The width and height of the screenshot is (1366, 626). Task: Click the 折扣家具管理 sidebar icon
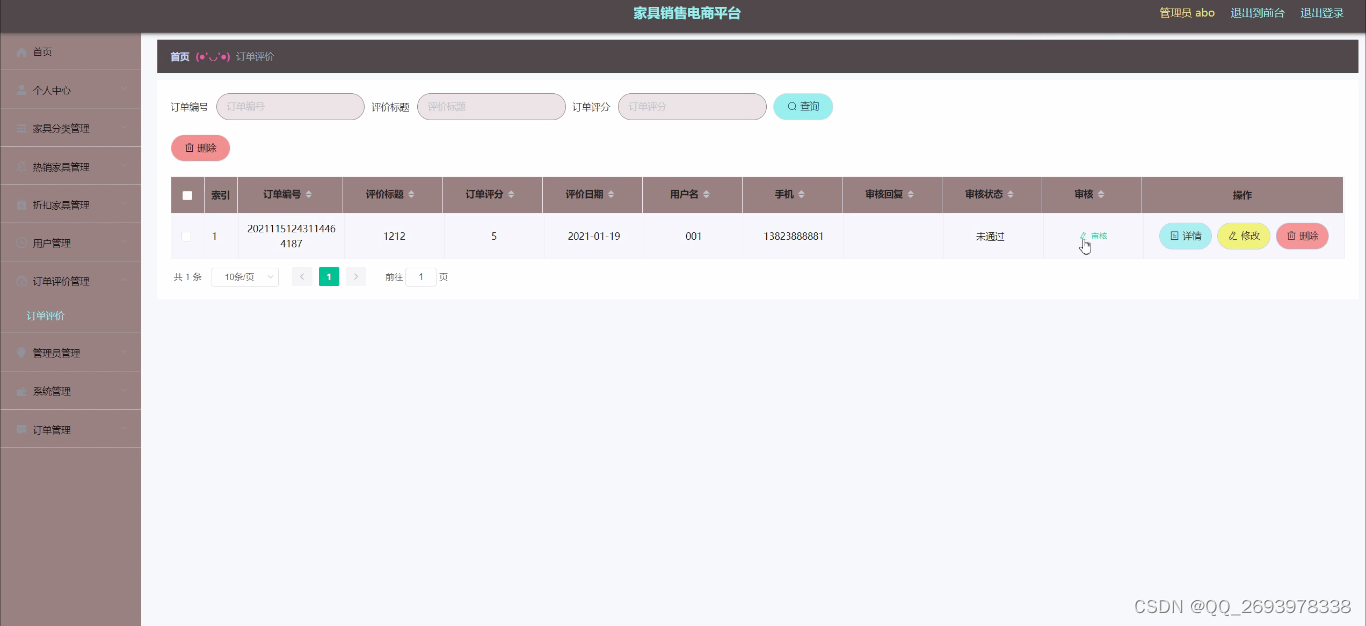coord(22,205)
